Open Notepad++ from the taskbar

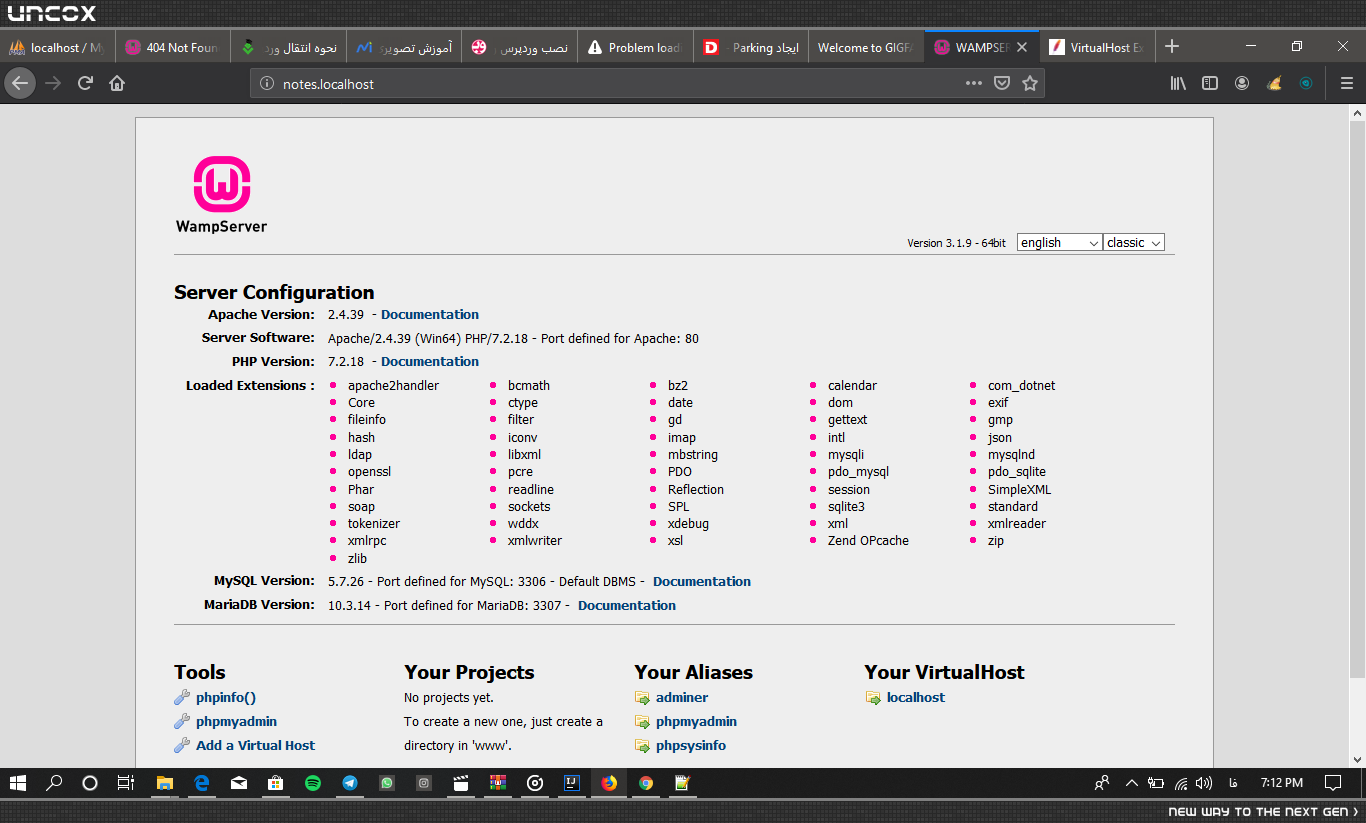click(683, 783)
